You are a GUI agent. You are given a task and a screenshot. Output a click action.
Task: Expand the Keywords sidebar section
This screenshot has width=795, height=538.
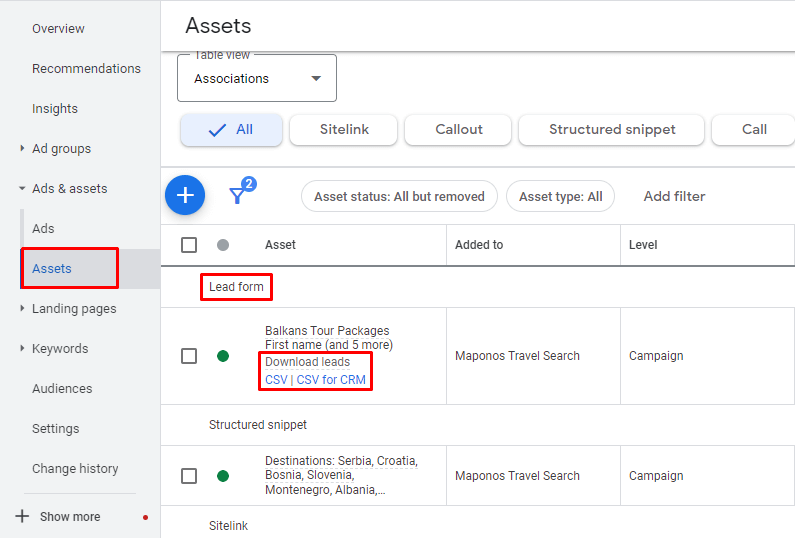point(22,348)
